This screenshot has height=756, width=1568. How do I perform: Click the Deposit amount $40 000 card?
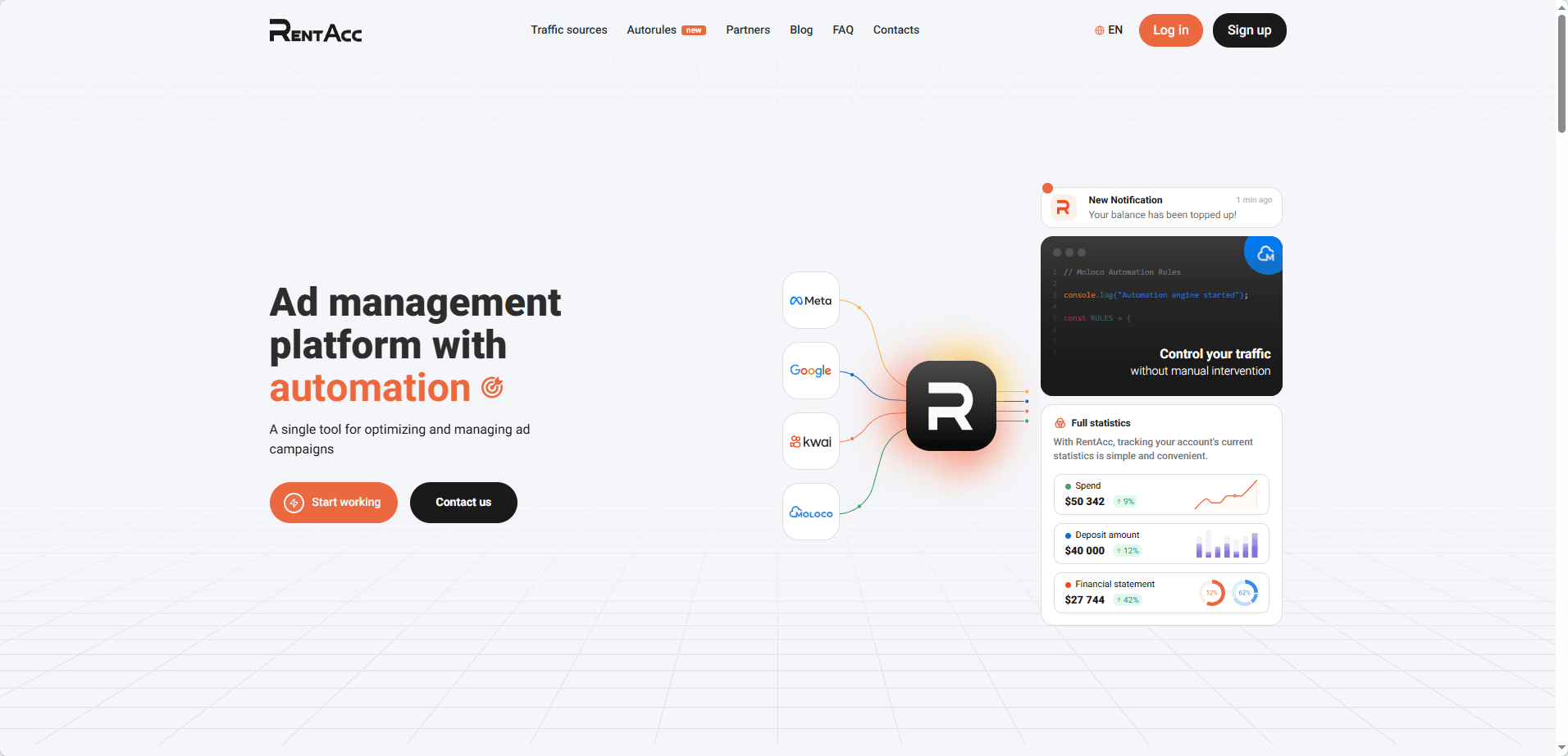[1161, 544]
